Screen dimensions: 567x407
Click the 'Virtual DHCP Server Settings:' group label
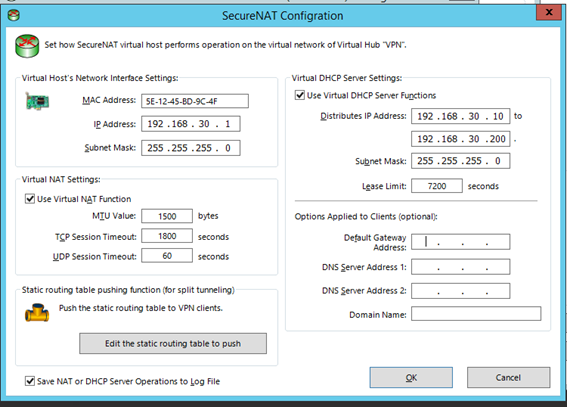point(347,78)
